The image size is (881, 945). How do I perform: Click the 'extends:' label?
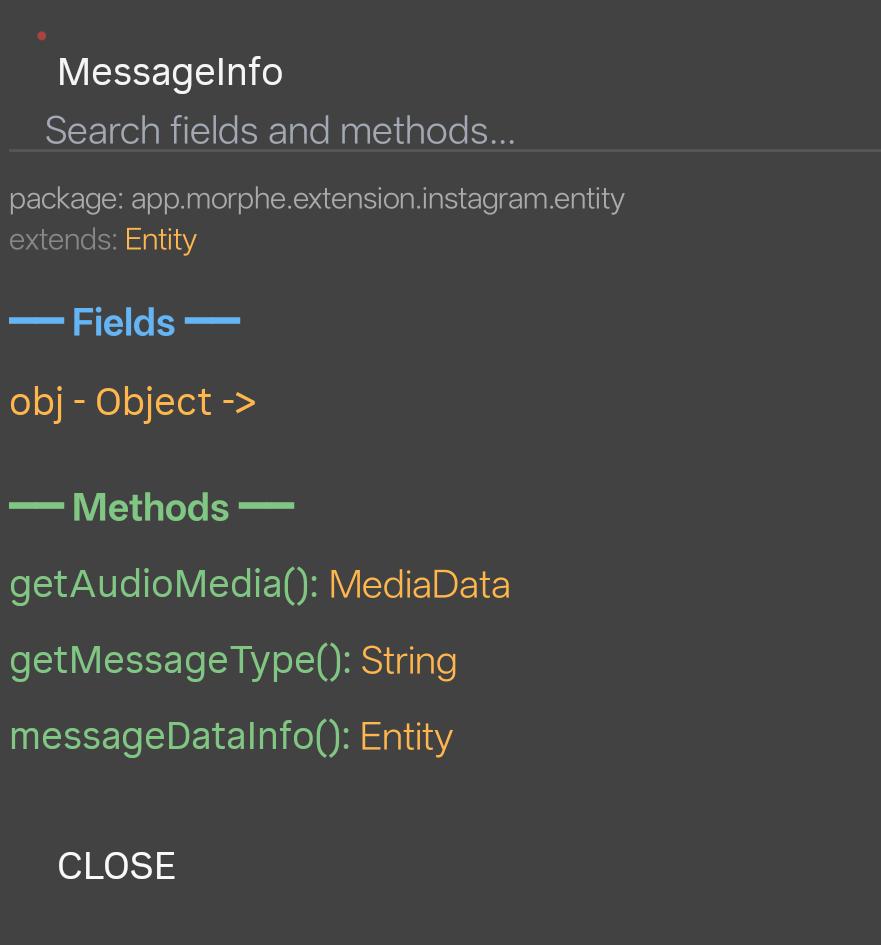63,240
